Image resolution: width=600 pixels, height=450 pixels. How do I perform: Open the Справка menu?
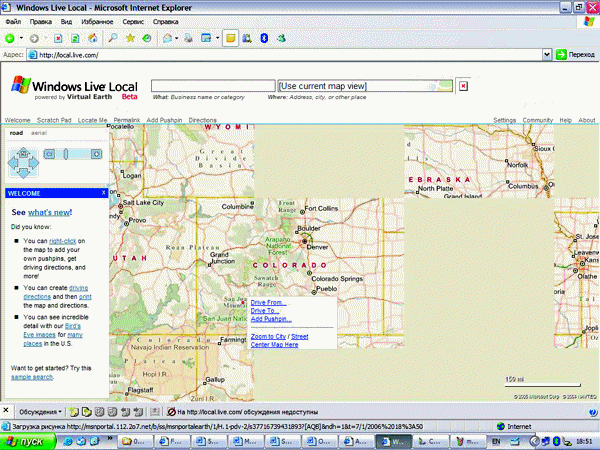(165, 22)
